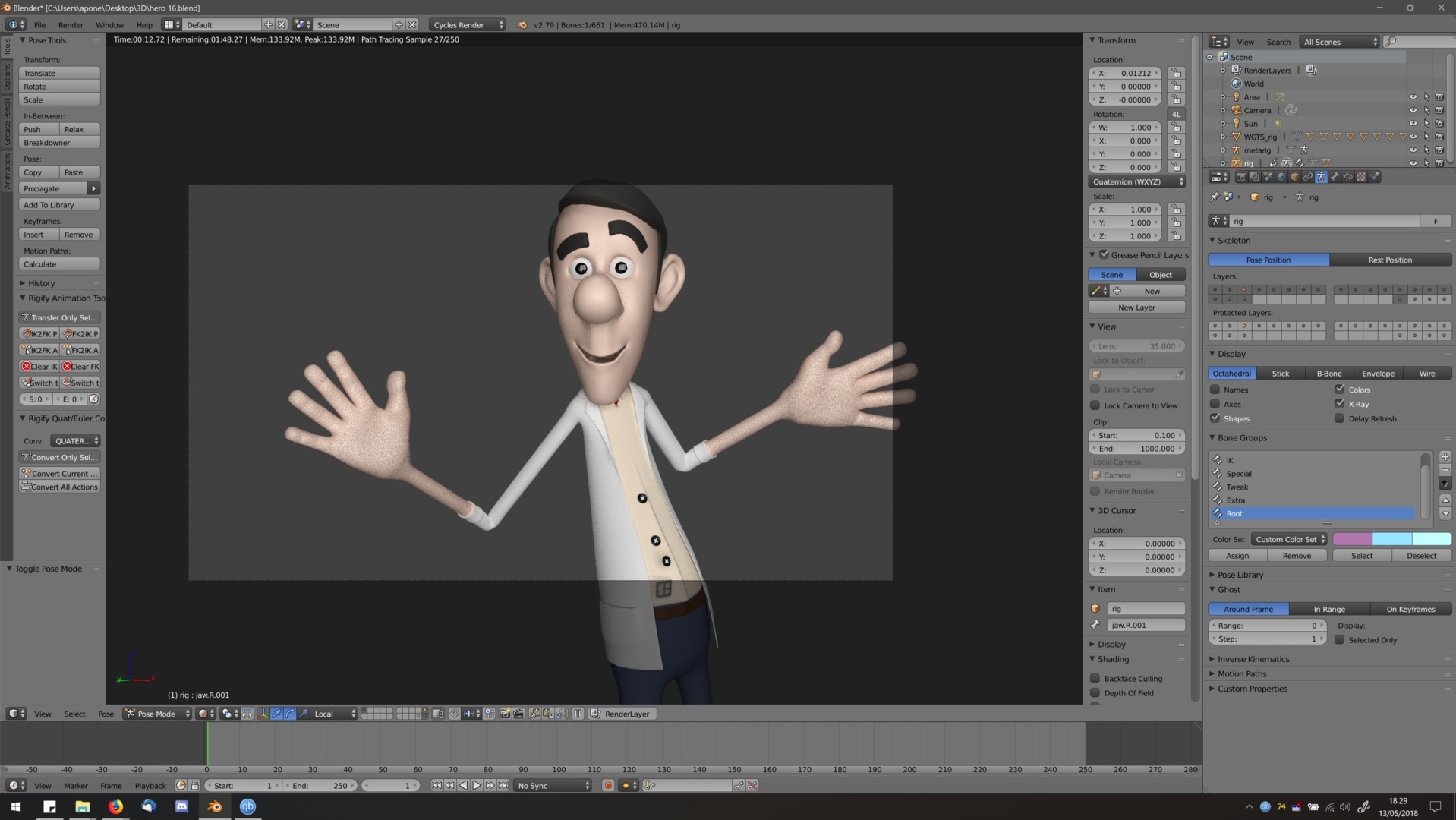
Task: Select the translate manipulator arrow icon
Action: tap(277, 714)
